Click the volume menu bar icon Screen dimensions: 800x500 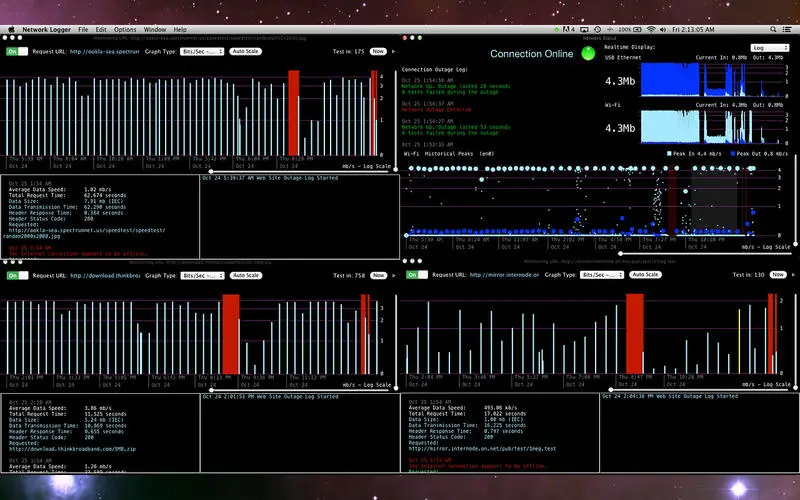pos(663,30)
